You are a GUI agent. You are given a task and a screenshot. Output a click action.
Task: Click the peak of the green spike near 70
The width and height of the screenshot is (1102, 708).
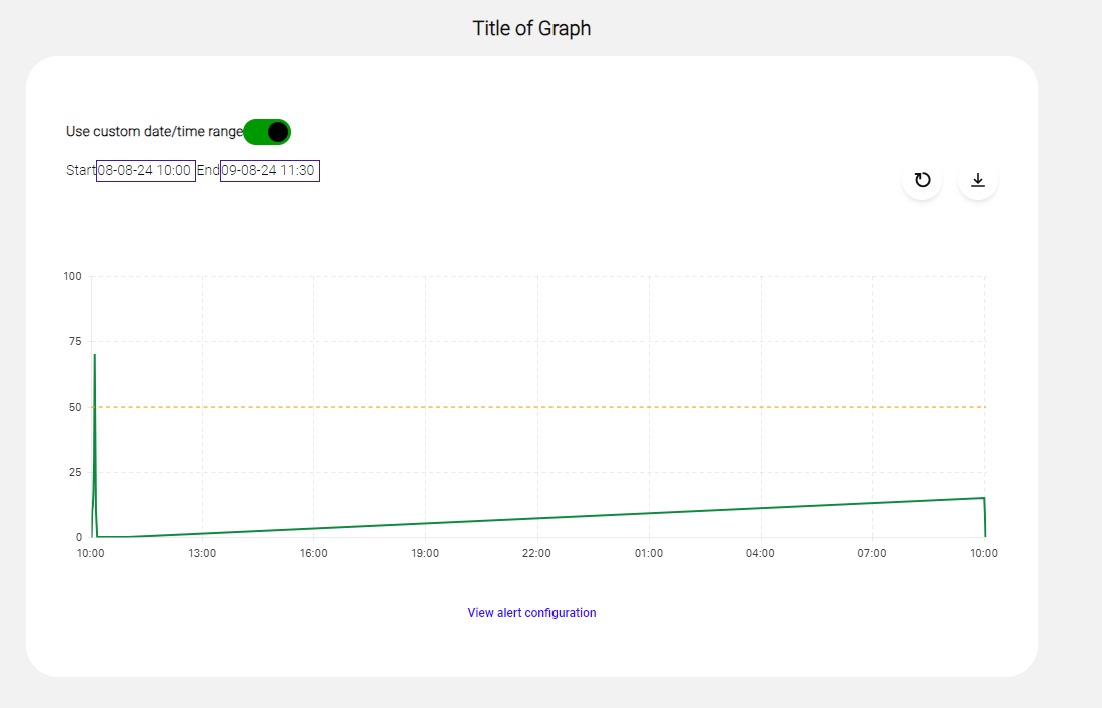[94, 355]
